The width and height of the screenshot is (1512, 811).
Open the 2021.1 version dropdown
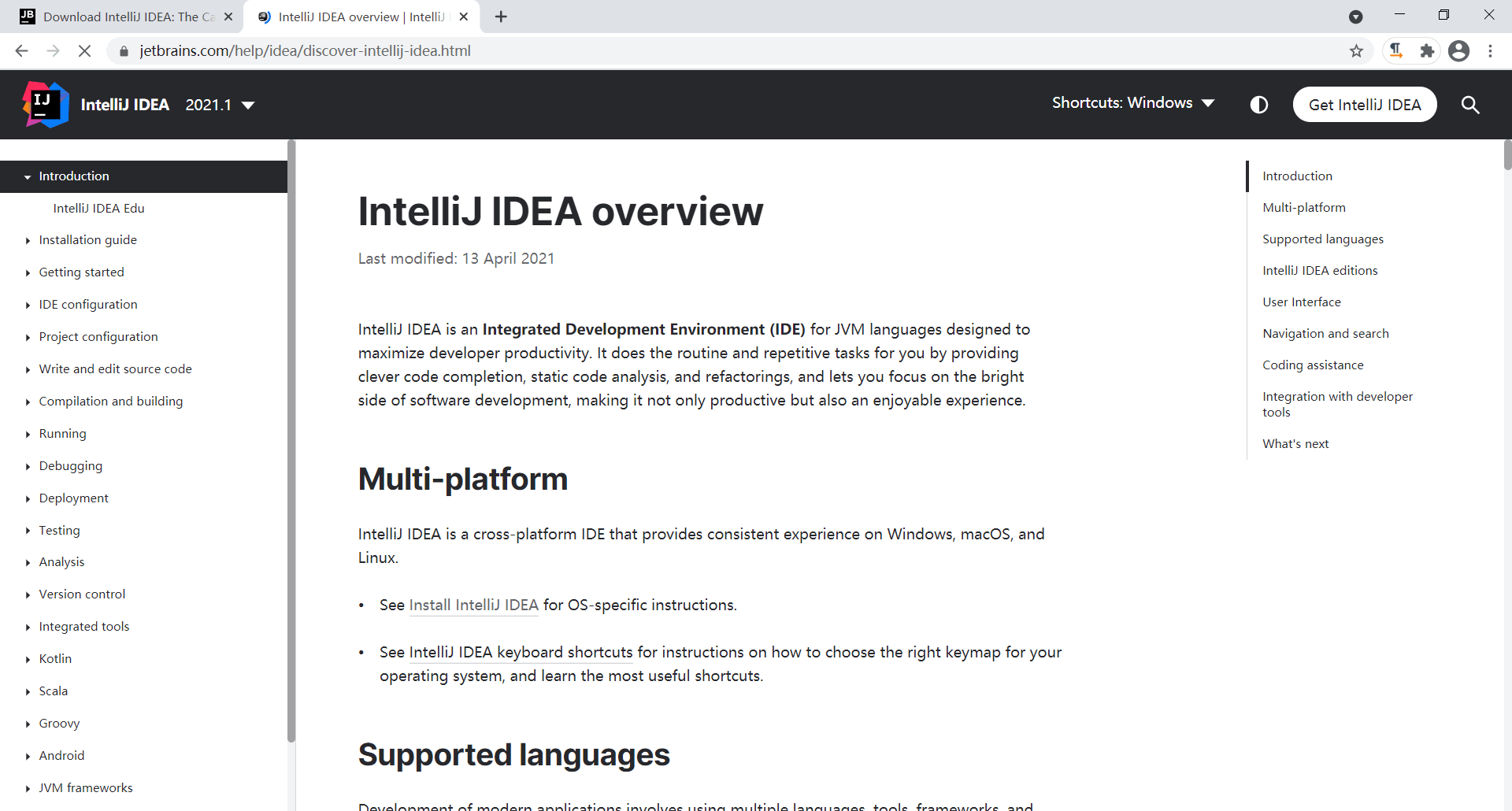[x=220, y=105]
